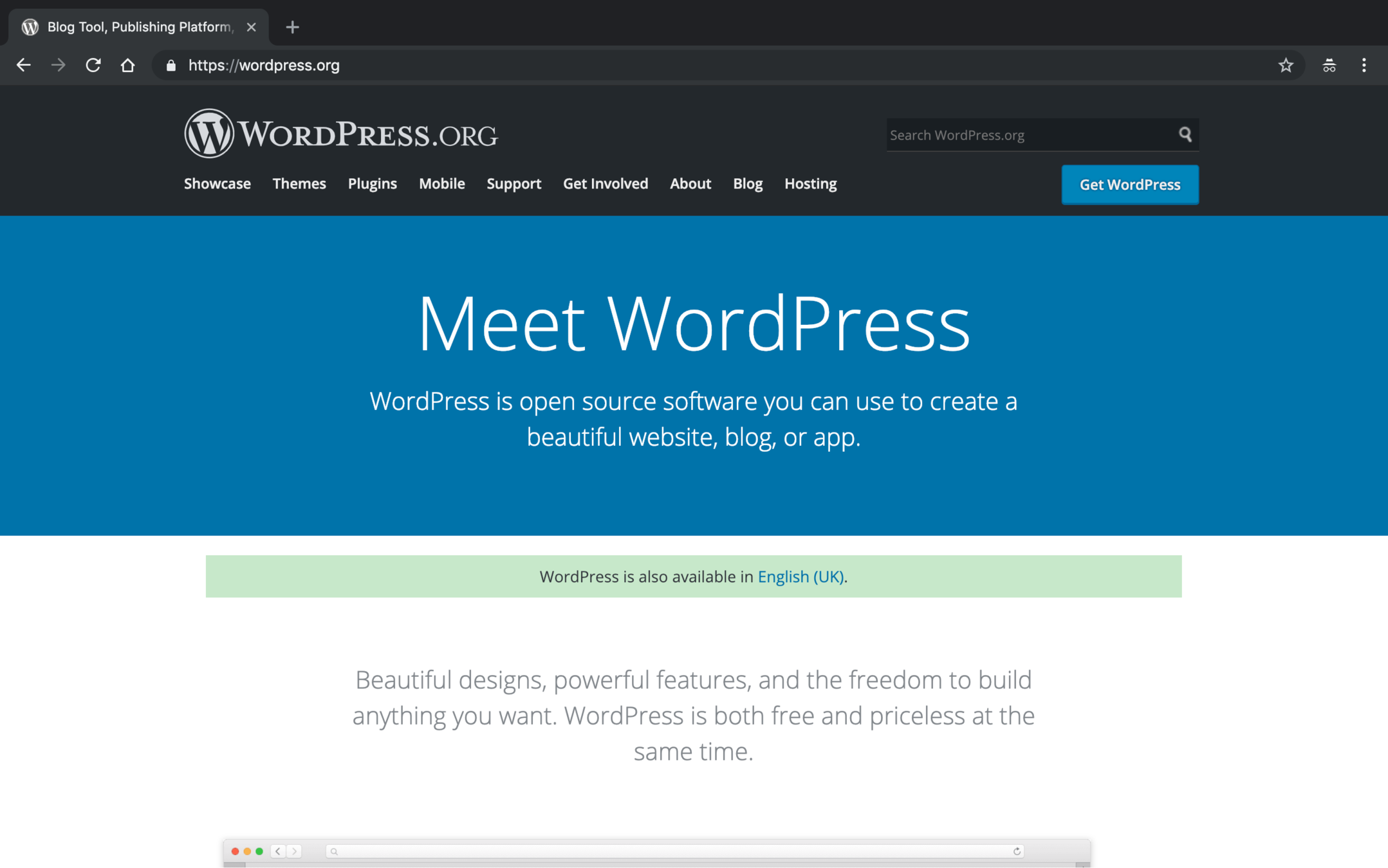The image size is (1388, 868).
Task: Open a new tab with the plus icon
Action: click(x=292, y=27)
